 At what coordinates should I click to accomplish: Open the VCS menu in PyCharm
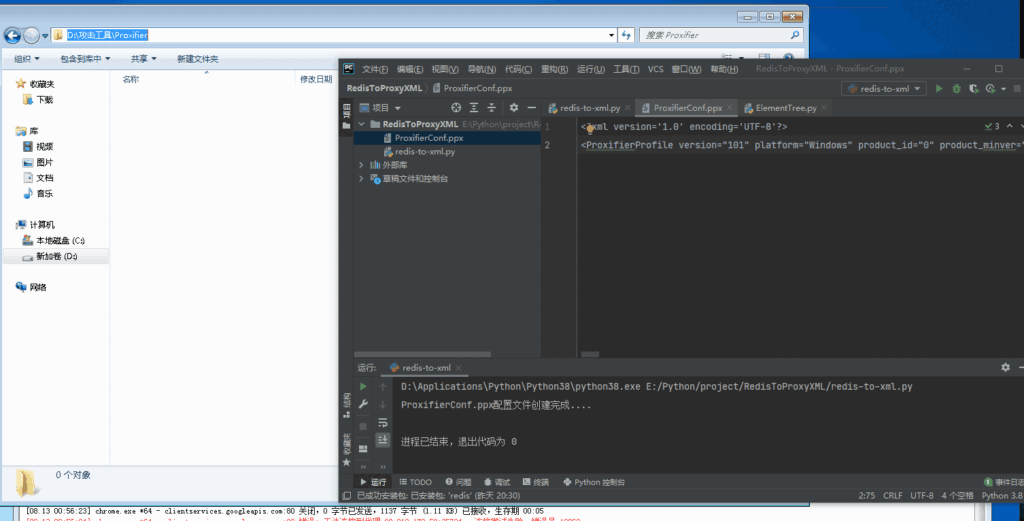click(655, 69)
